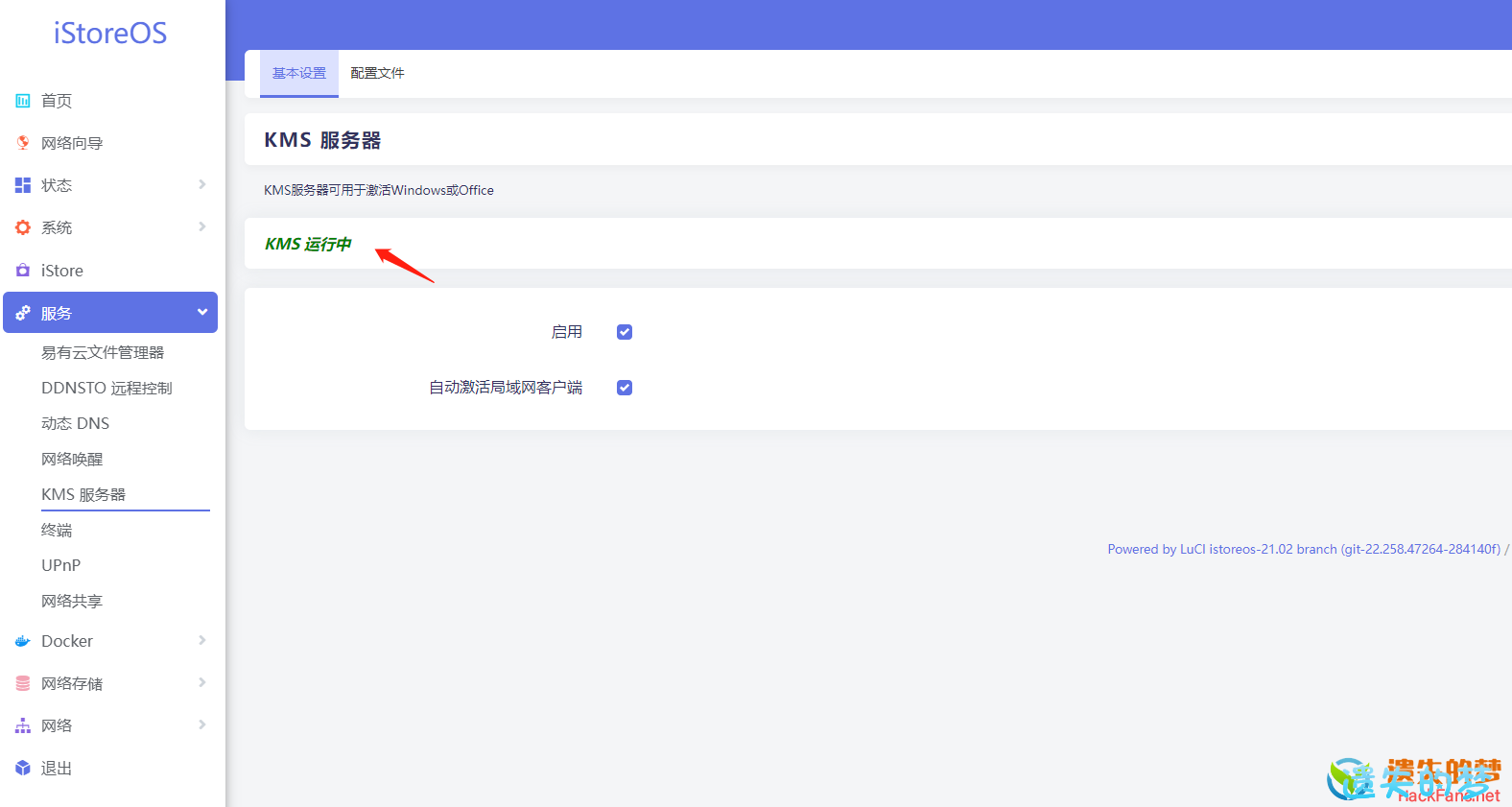Open 网络向导 in the sidebar
The height and width of the screenshot is (807, 1512).
[x=72, y=143]
